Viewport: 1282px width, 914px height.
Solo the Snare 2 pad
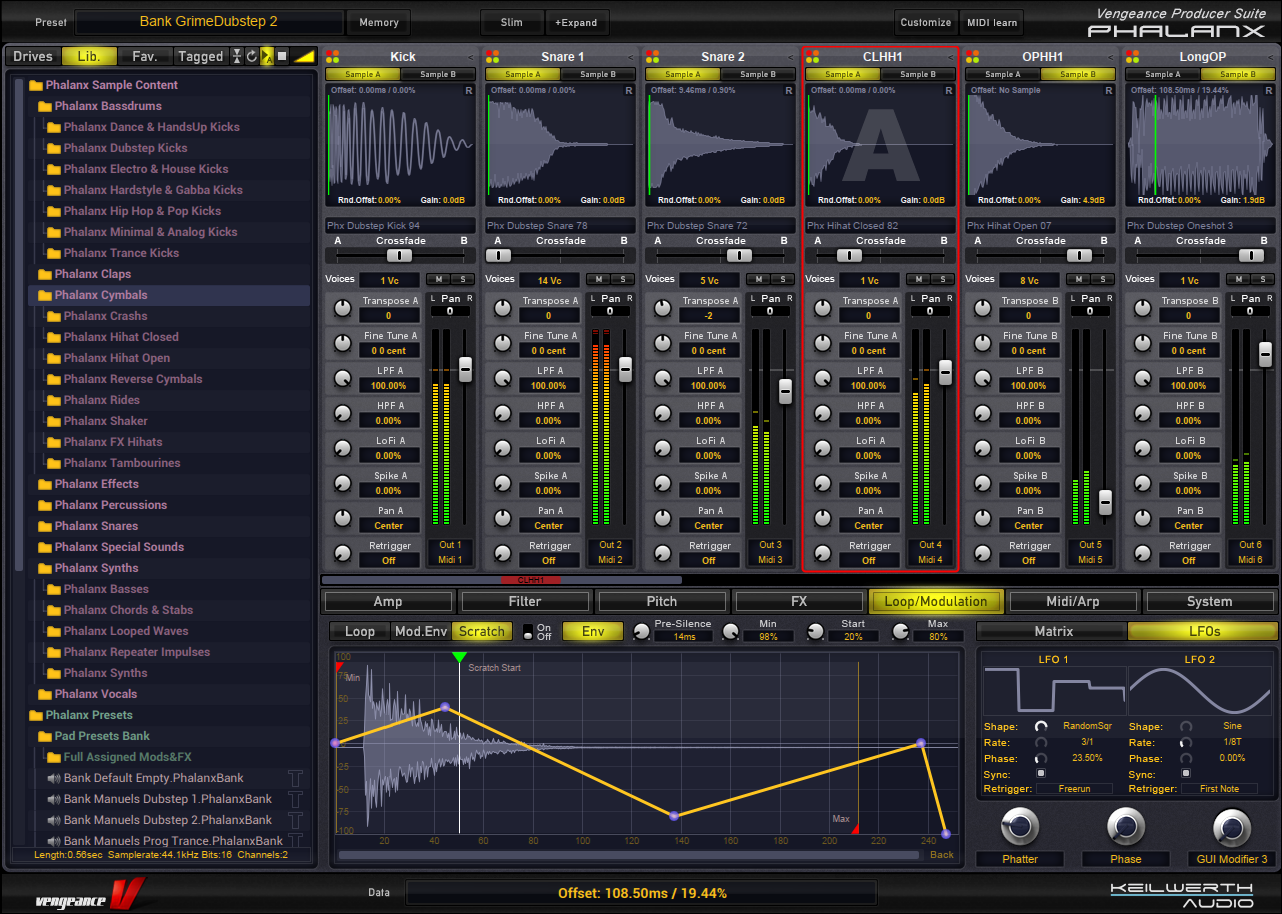pos(782,279)
